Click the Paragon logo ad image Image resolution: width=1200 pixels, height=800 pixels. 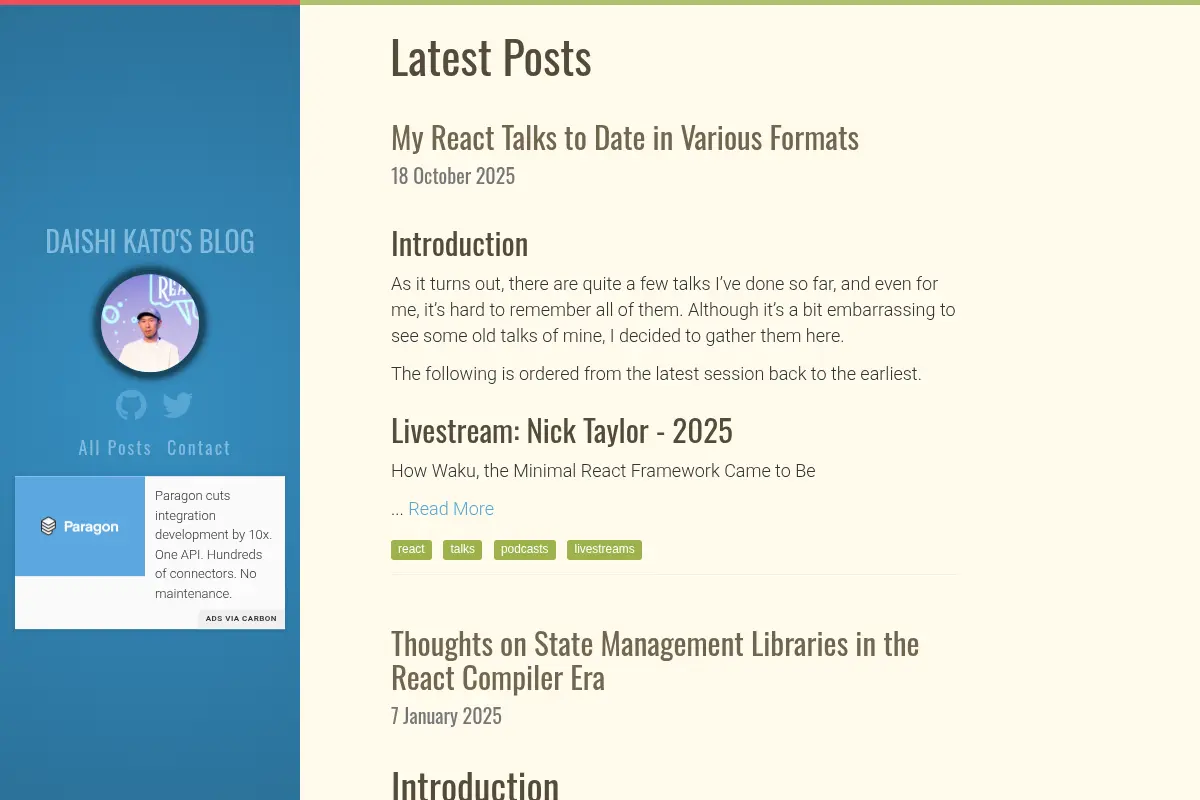point(80,526)
